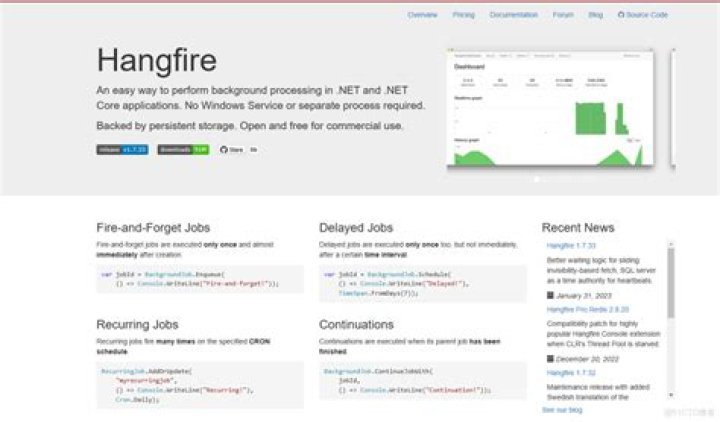720x422 pixels.
Task: Click the ContinueJobWith code snippet
Action: click(x=422, y=381)
